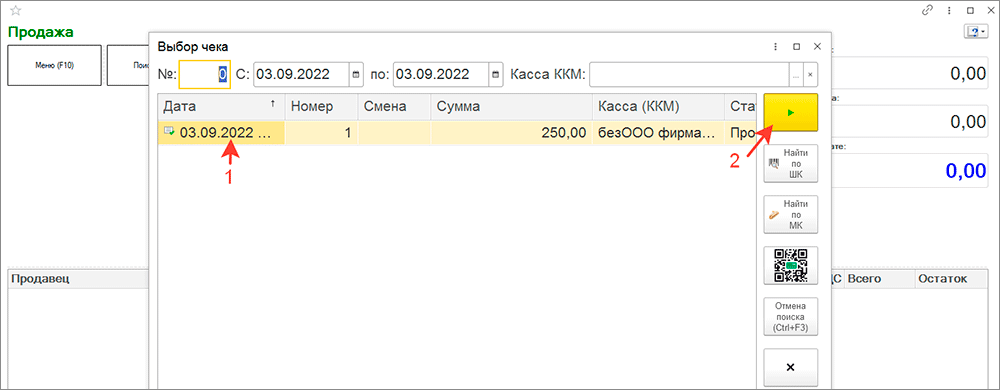Image resolution: width=1000 pixels, height=390 pixels.
Task: Maximize the Выбор чека dialog
Action: (x=796, y=47)
